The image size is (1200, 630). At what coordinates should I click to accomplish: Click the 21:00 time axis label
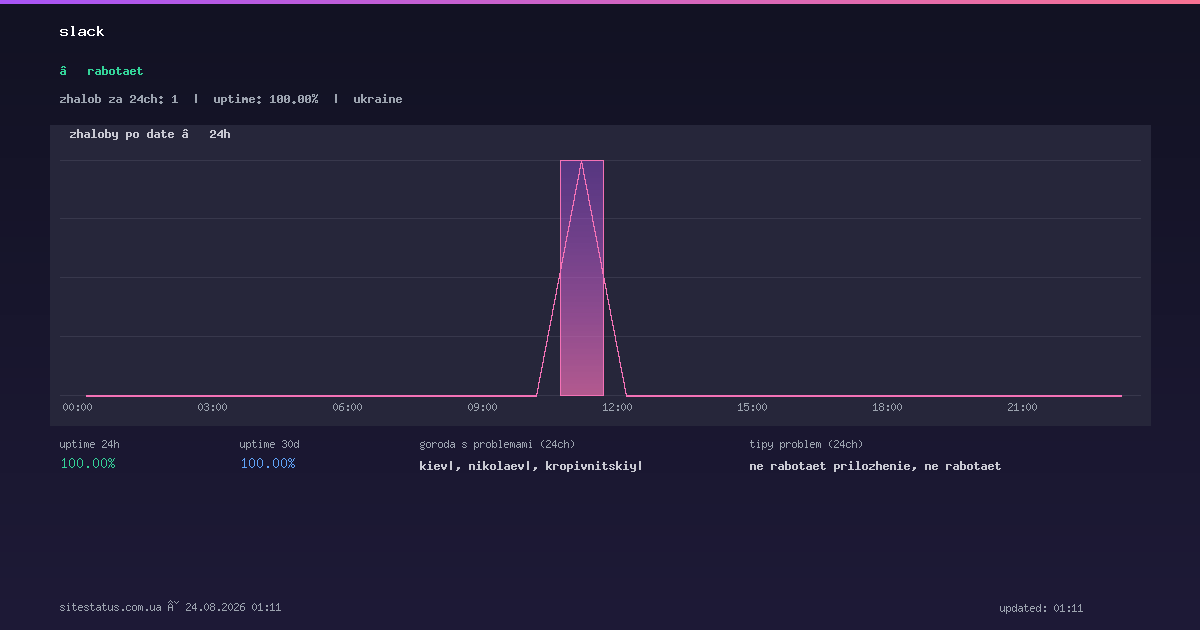point(1022,407)
